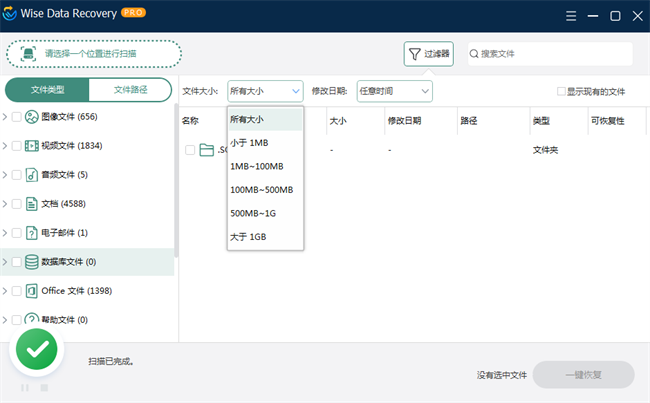Click the database files icon
This screenshot has height=403, width=650.
pos(32,262)
